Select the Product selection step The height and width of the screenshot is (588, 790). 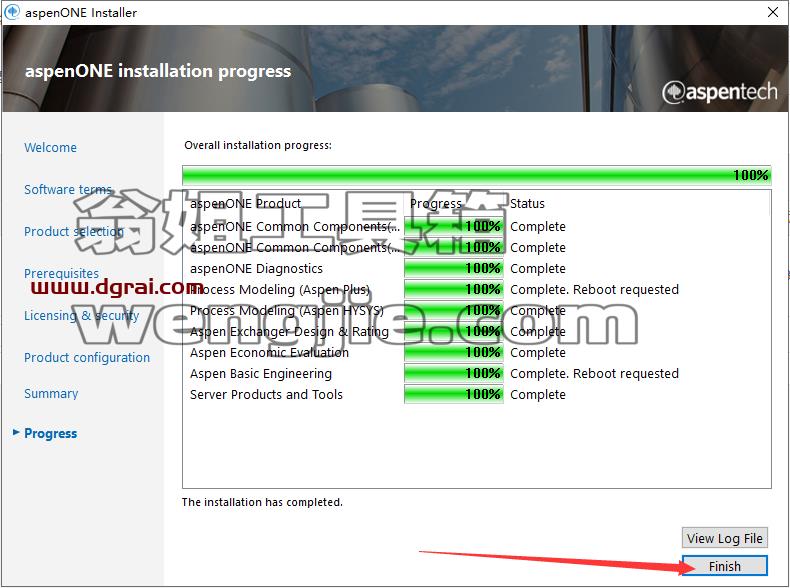tap(74, 231)
